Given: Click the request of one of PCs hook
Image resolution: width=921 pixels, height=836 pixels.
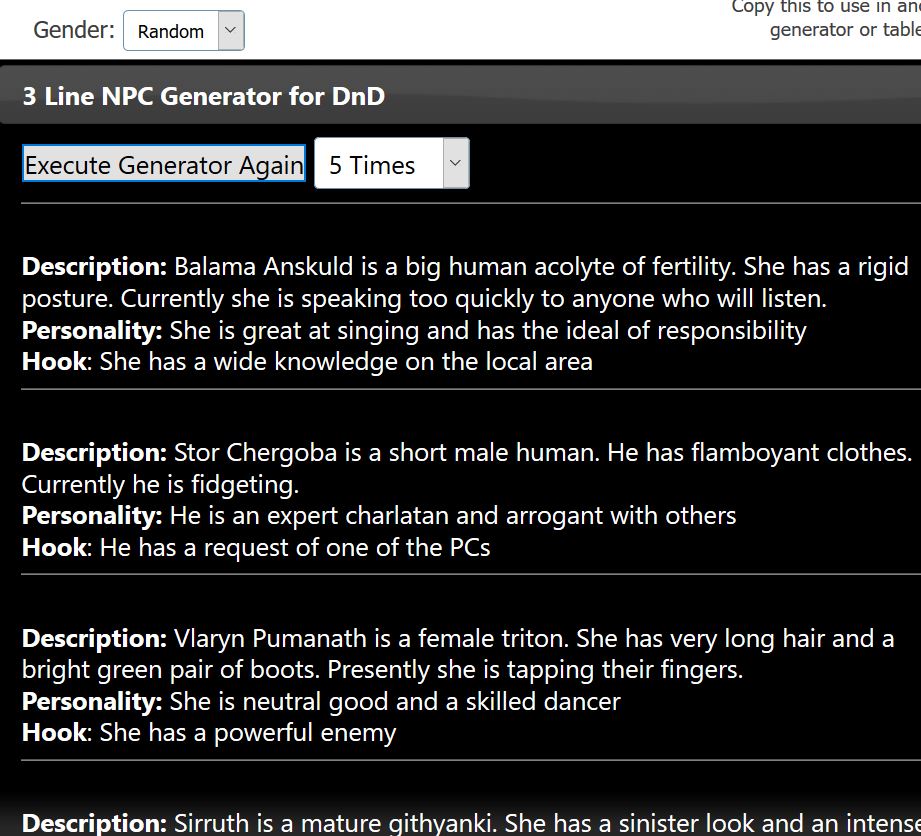Looking at the screenshot, I should [256, 548].
